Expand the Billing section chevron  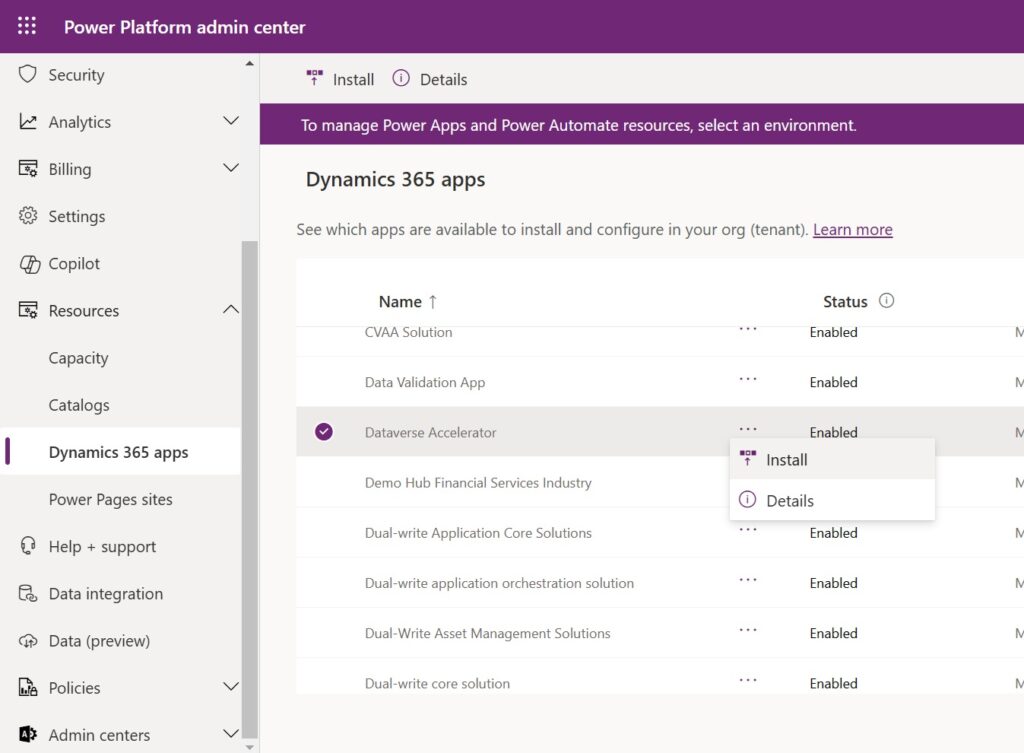(231, 168)
